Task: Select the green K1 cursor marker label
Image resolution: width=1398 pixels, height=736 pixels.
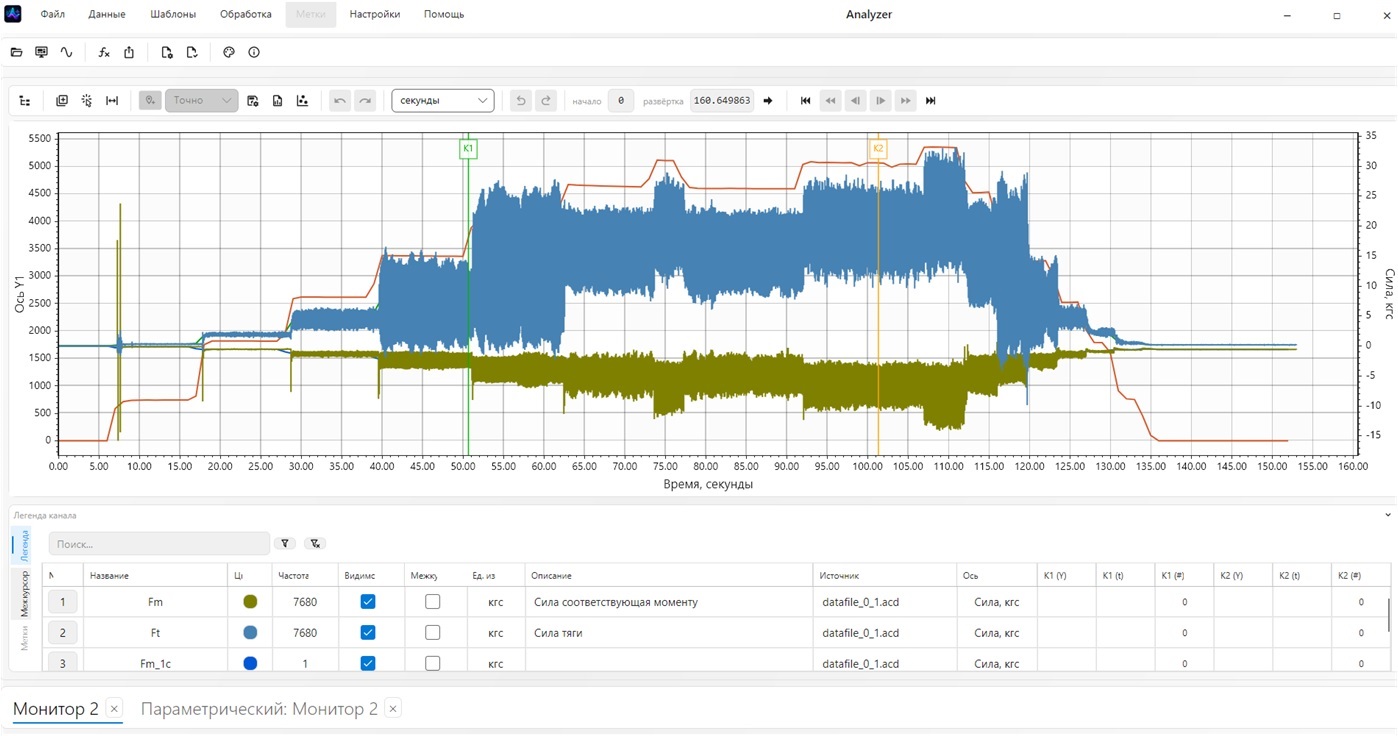Action: 468,149
